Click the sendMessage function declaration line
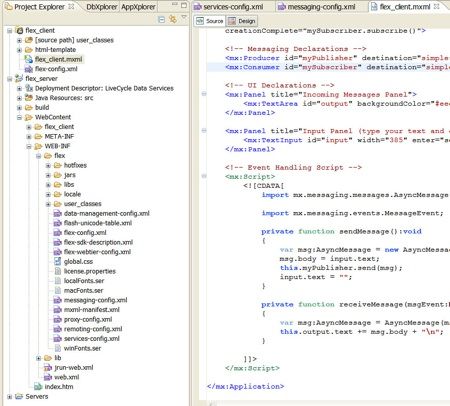450x406 pixels. (x=341, y=231)
